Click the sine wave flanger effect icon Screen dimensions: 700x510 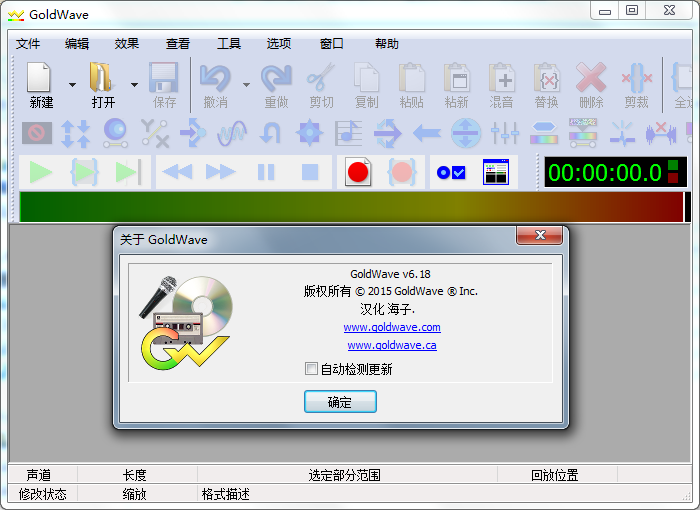(232, 133)
